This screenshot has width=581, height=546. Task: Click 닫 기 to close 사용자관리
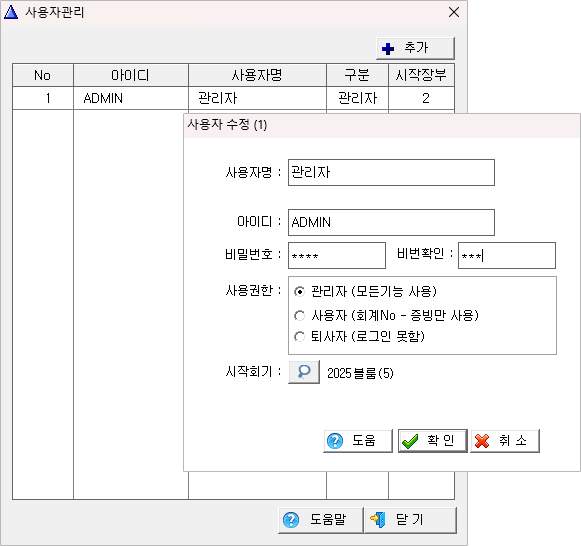coord(410,520)
